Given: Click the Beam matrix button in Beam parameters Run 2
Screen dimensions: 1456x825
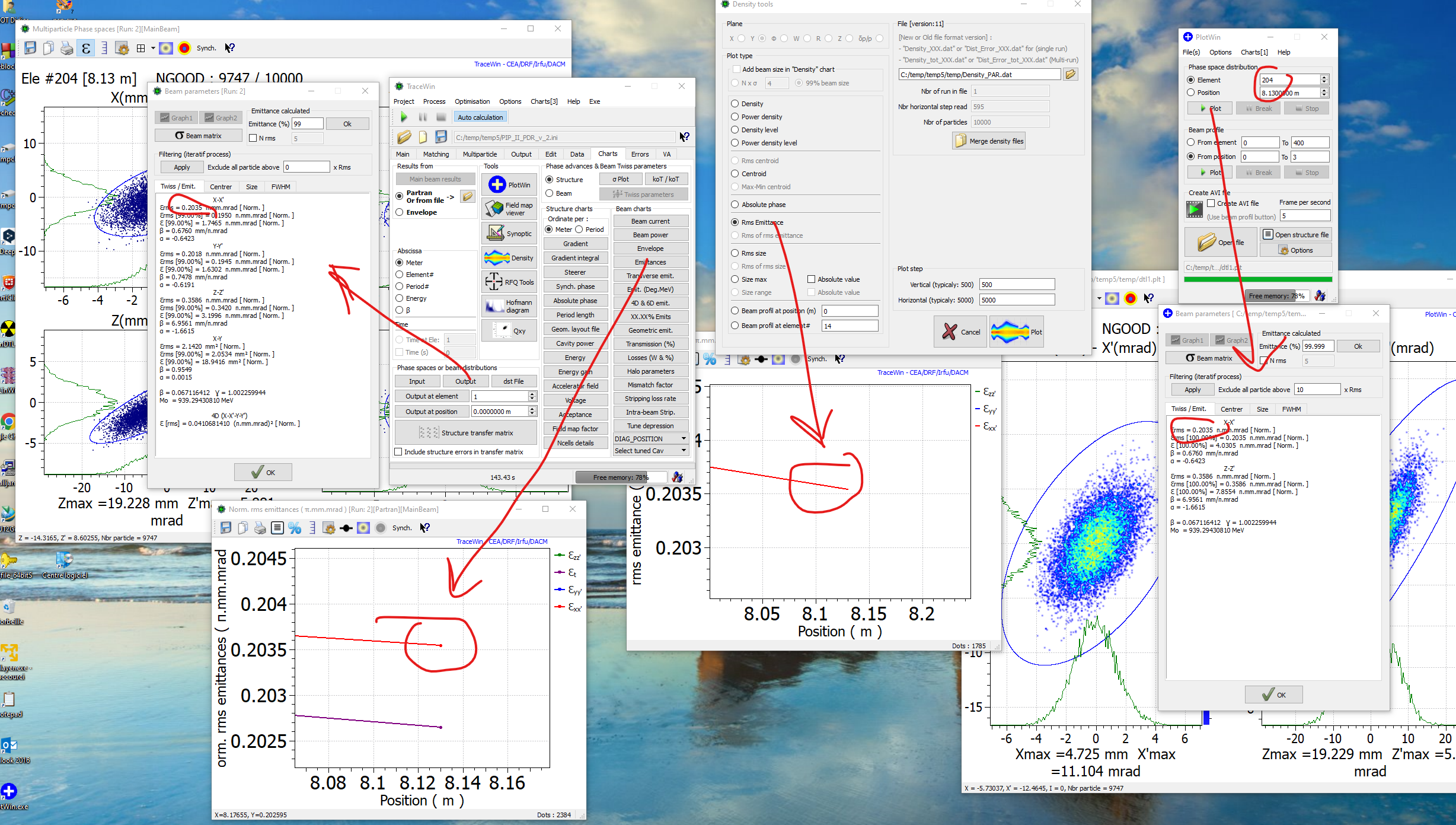Looking at the screenshot, I should pyautogui.click(x=199, y=136).
